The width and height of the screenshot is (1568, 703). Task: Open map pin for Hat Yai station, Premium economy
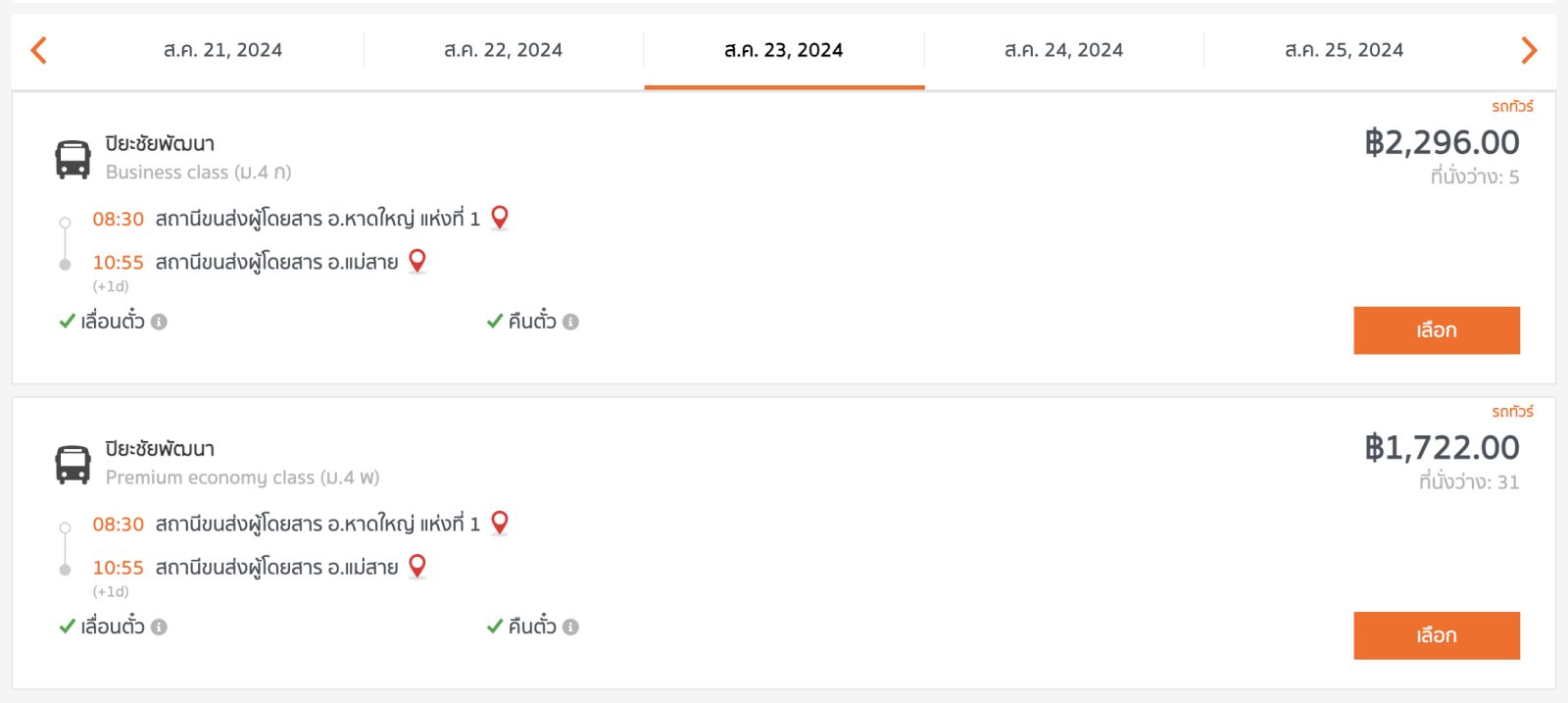(x=500, y=523)
